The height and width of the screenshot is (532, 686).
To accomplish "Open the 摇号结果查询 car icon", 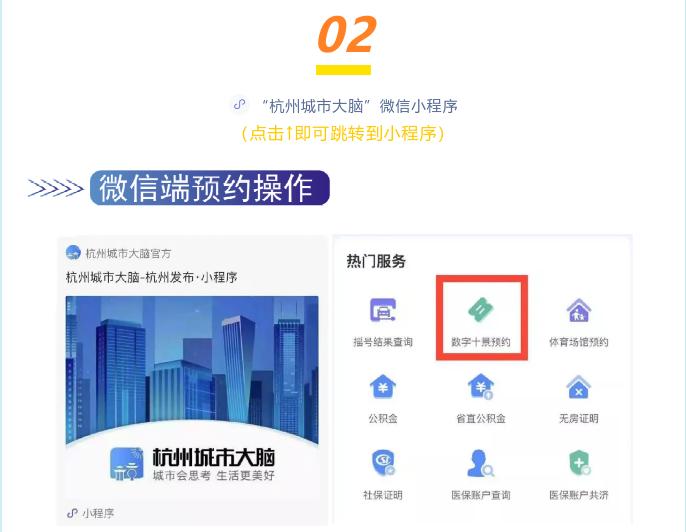I will (383, 310).
